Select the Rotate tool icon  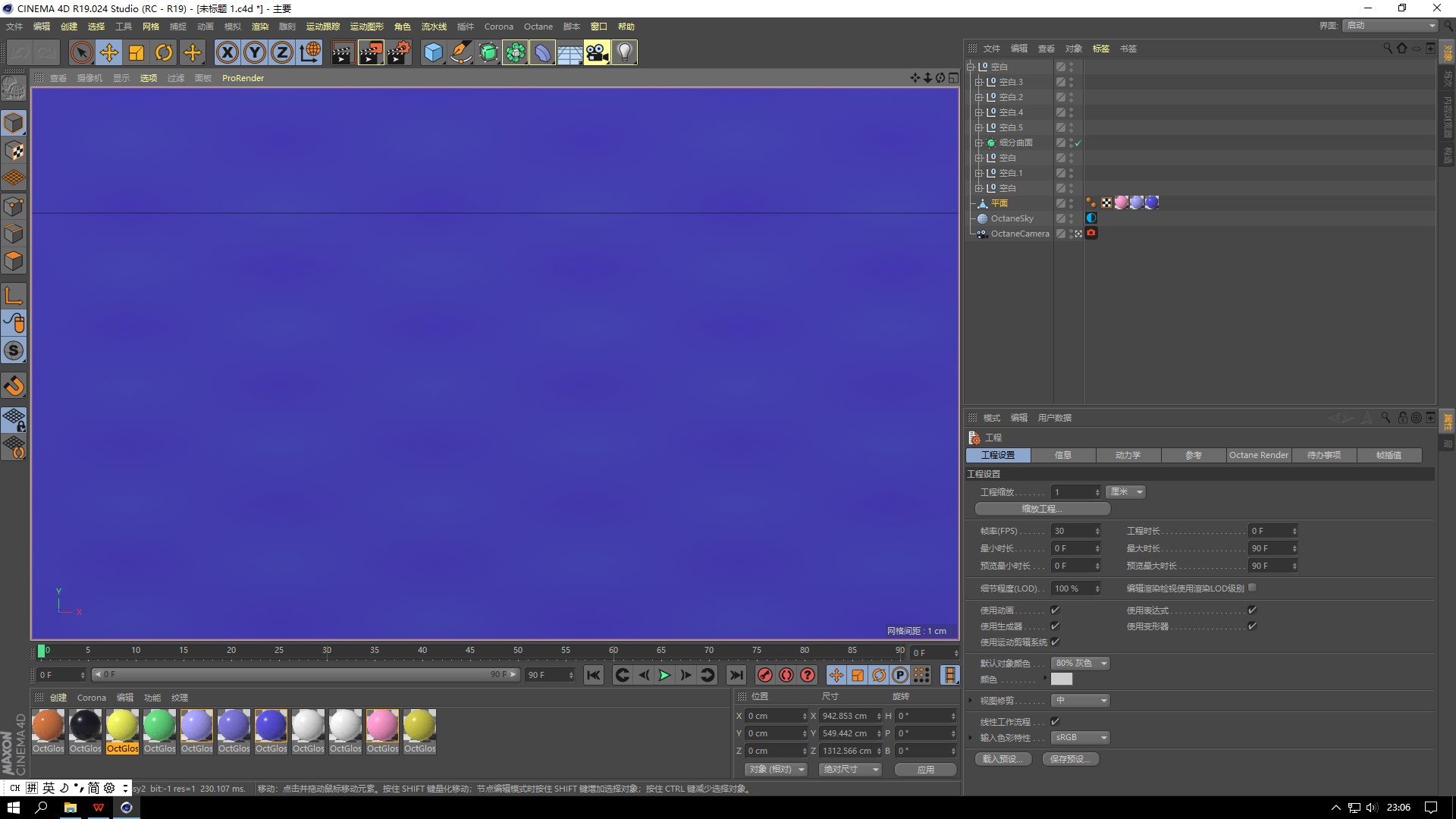click(x=164, y=52)
